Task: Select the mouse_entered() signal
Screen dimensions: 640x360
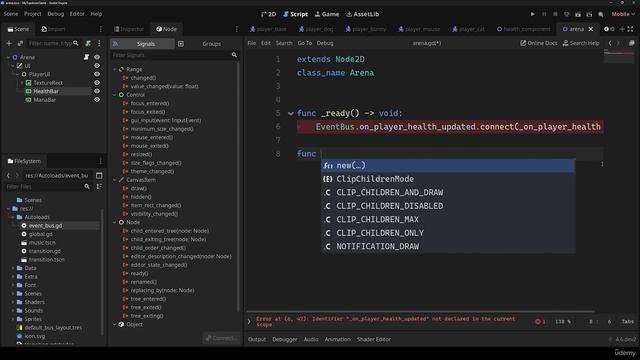Action: (x=151, y=137)
